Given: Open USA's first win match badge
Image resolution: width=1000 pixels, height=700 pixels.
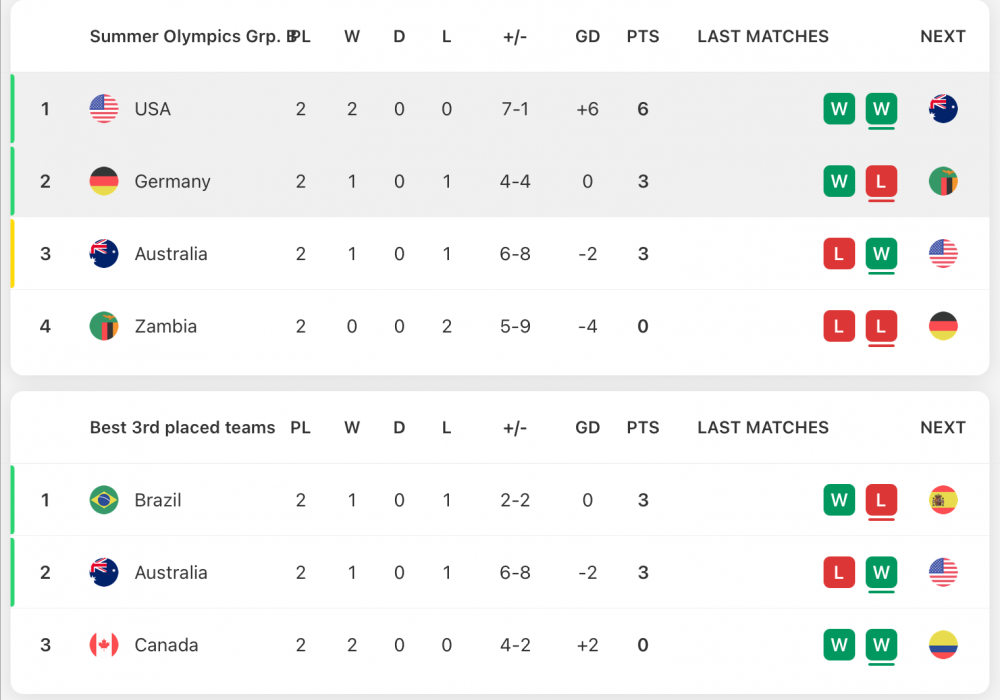Looking at the screenshot, I should (x=839, y=109).
